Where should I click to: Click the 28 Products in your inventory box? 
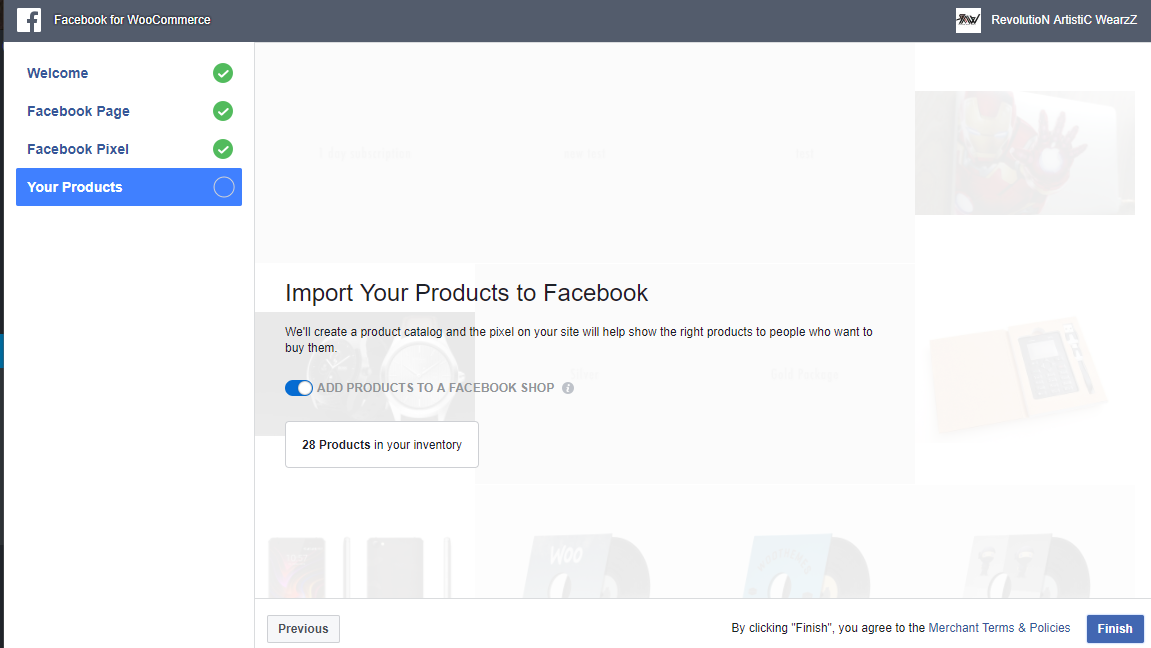(x=382, y=445)
